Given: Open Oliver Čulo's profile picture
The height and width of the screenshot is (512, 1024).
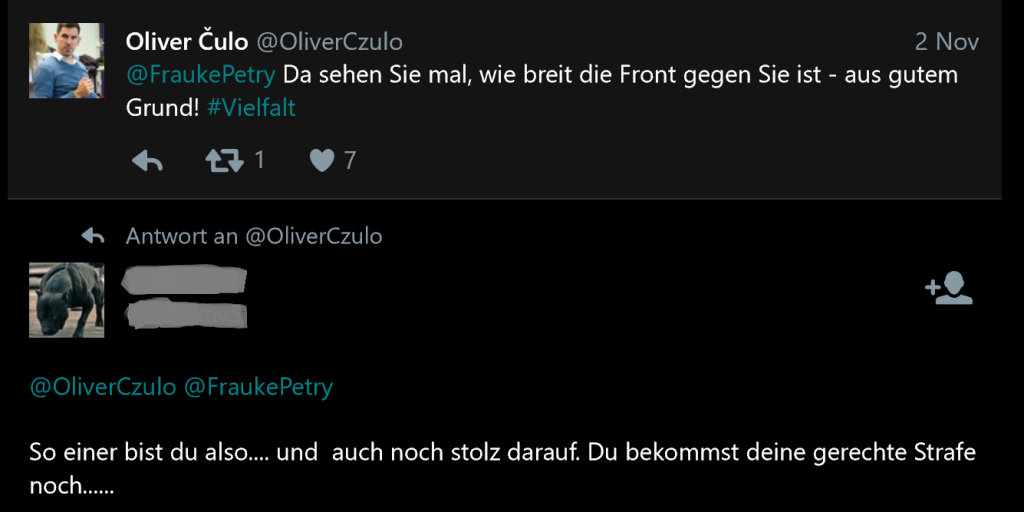Looking at the screenshot, I should coord(66,60).
